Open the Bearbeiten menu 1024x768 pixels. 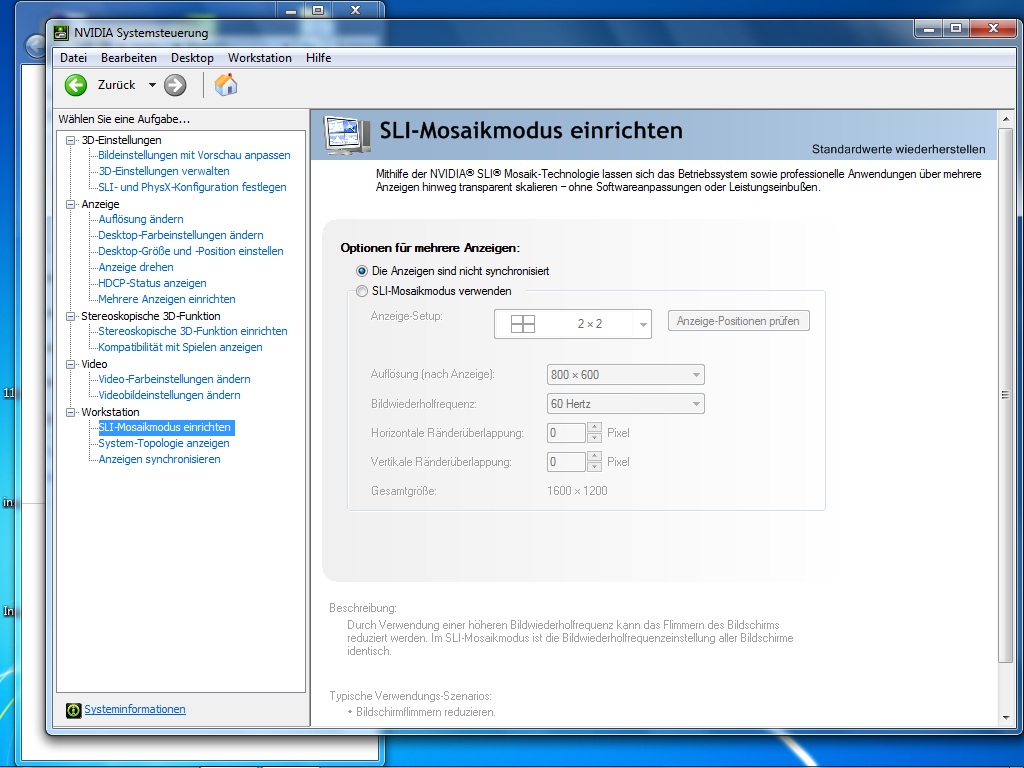point(129,57)
